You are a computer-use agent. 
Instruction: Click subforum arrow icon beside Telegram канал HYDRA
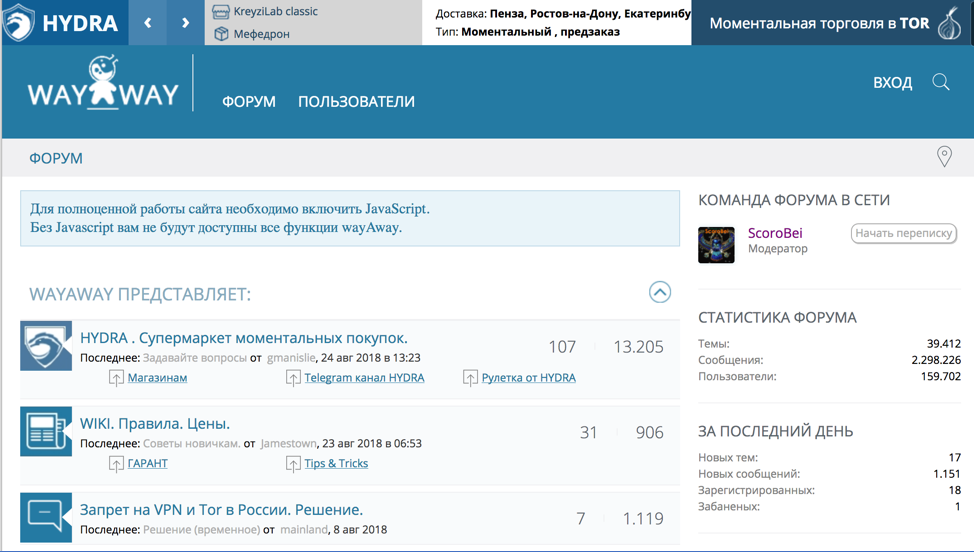pos(293,378)
